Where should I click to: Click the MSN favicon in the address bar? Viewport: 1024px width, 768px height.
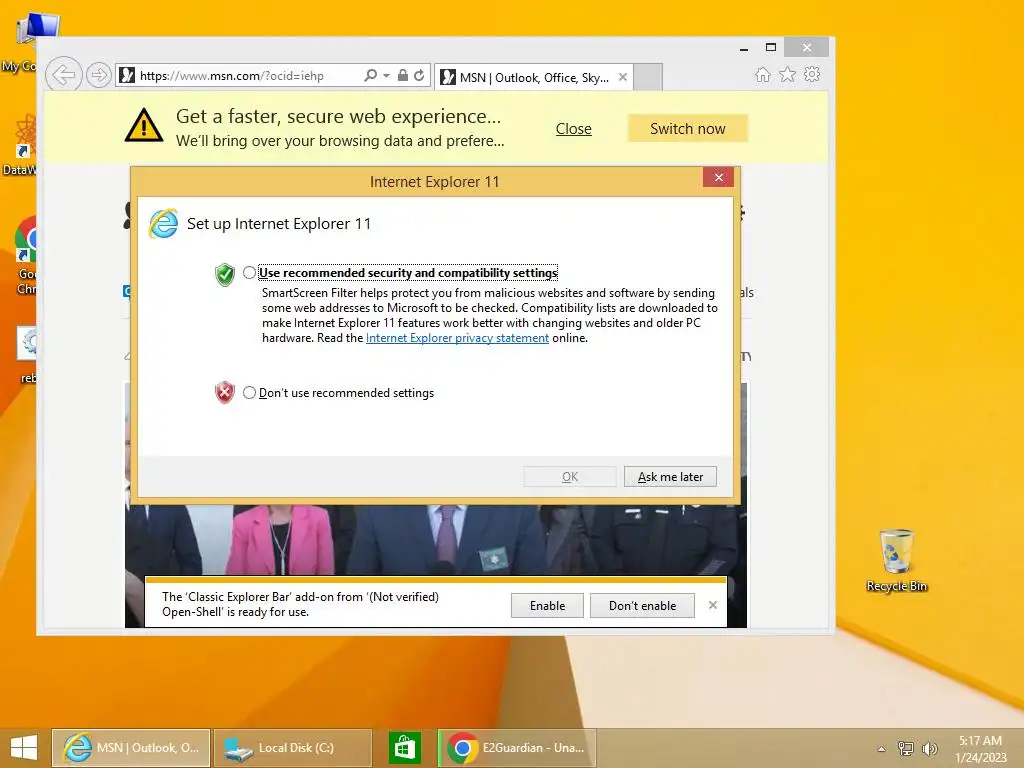pyautogui.click(x=127, y=75)
